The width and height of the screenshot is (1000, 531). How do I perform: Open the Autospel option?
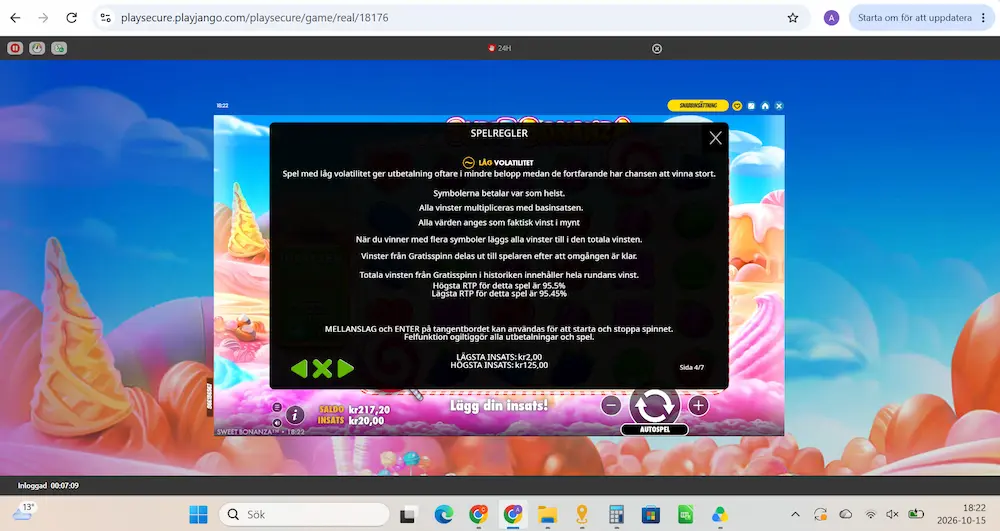point(655,430)
